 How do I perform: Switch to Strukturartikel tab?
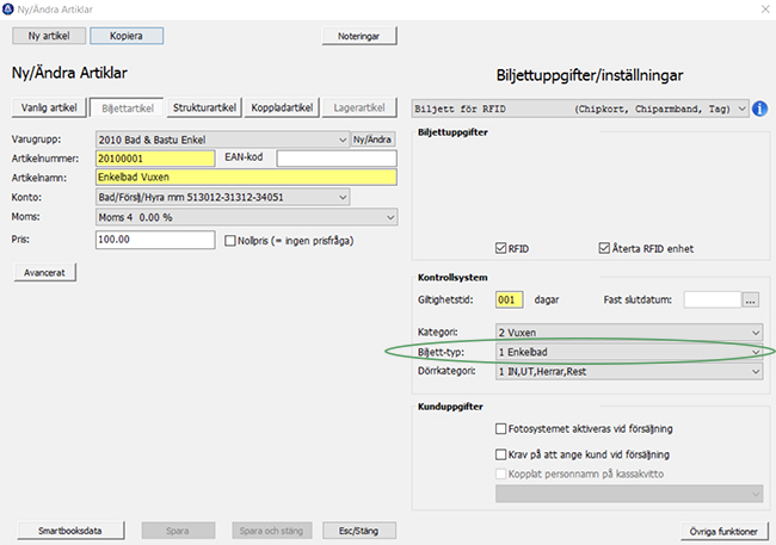[204, 107]
